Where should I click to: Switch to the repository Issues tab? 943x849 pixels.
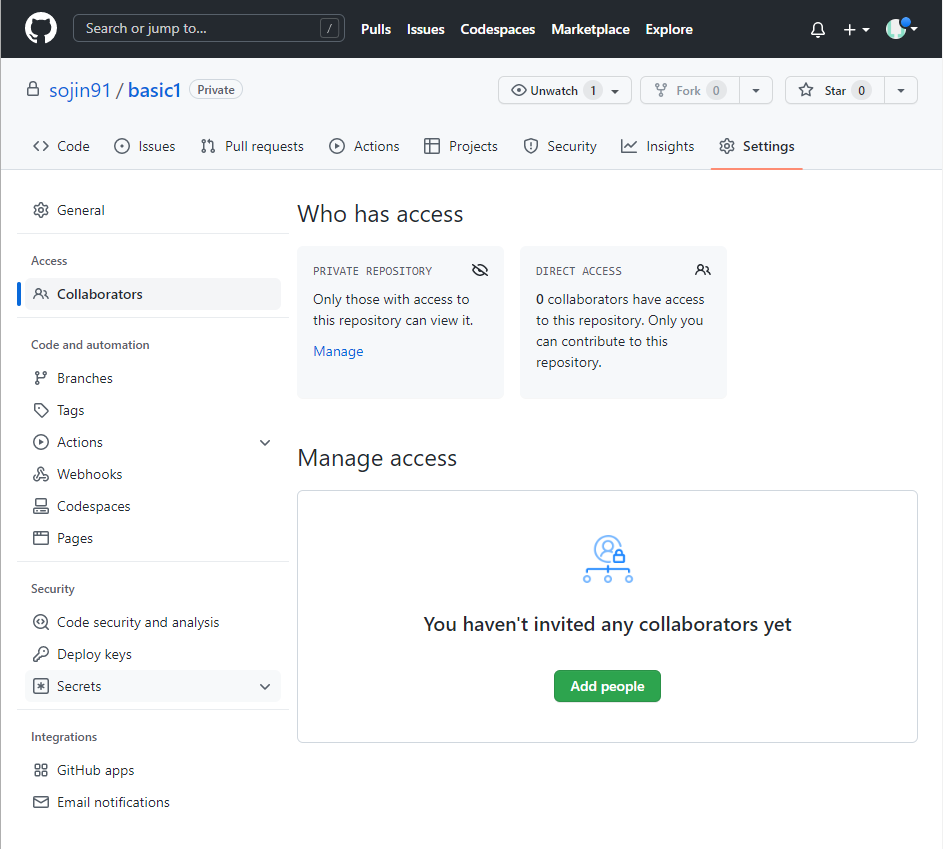(x=145, y=146)
